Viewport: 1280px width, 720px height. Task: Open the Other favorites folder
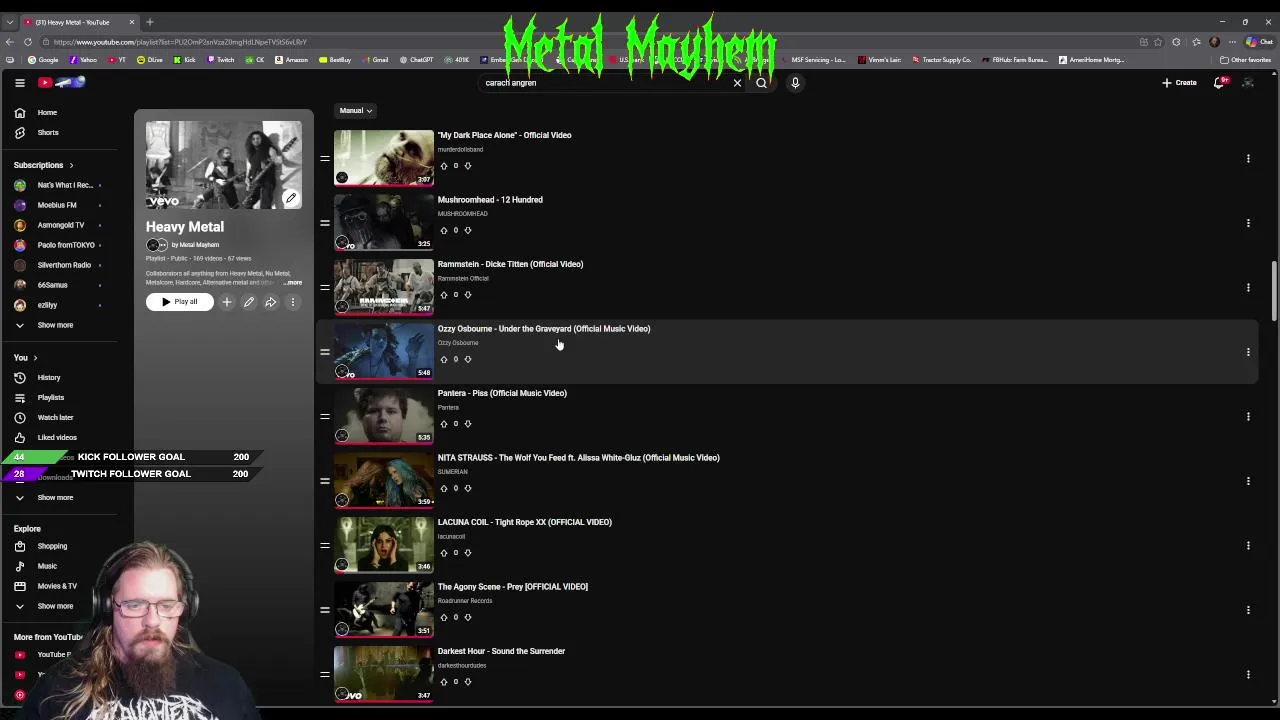1245,60
